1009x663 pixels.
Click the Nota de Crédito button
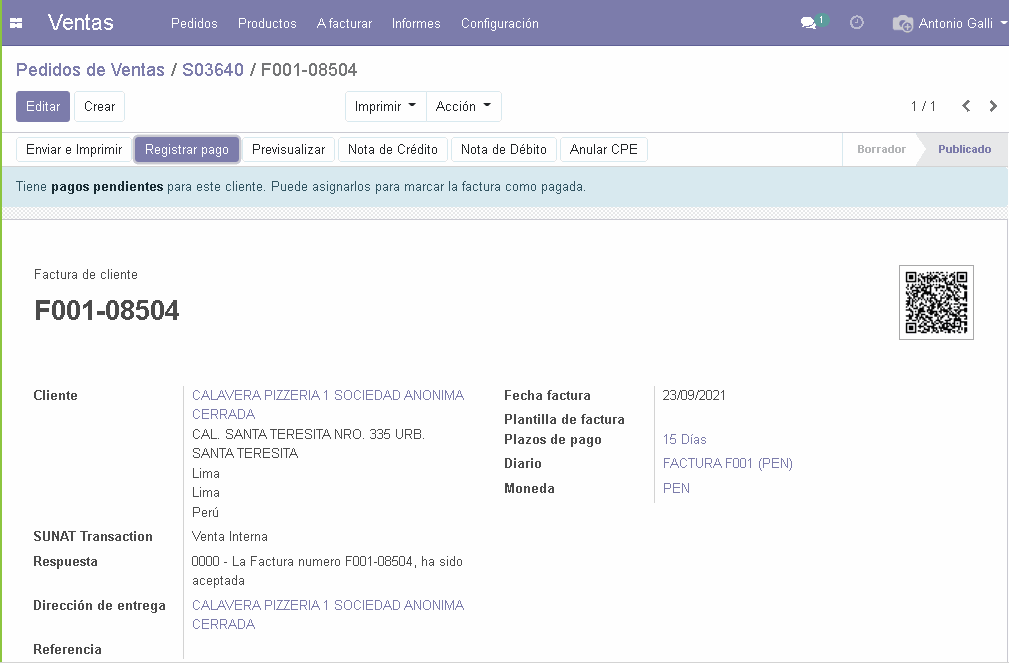(392, 149)
